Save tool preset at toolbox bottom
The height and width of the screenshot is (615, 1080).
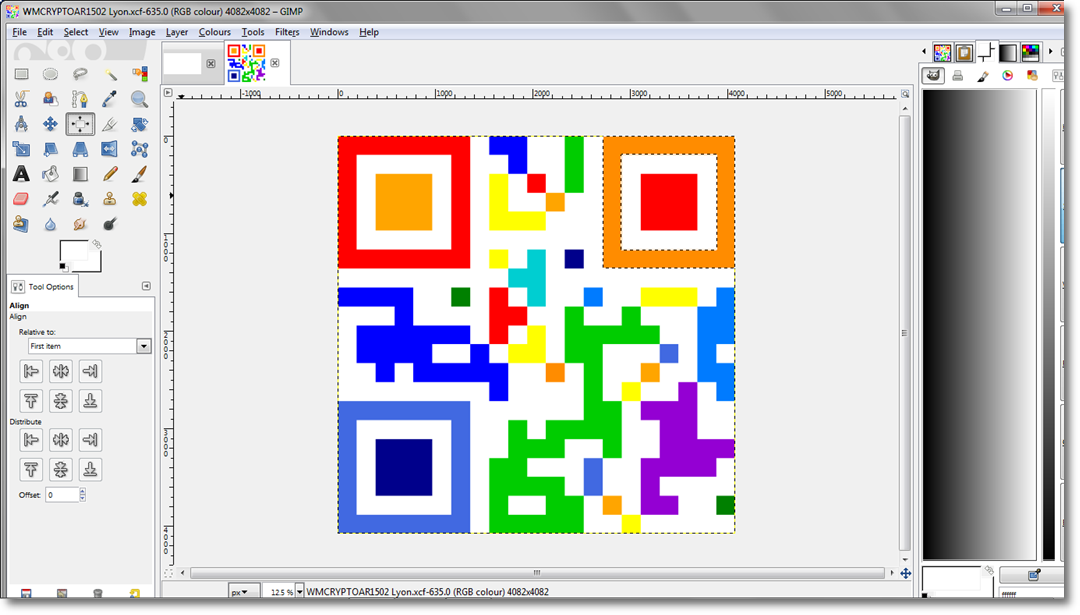point(26,594)
